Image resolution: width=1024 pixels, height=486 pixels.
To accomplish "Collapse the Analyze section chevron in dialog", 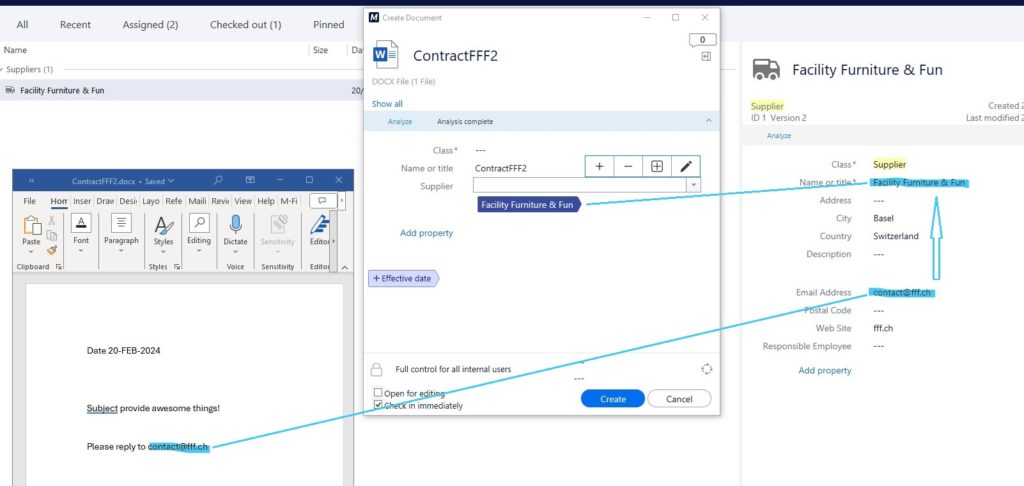I will tap(709, 121).
